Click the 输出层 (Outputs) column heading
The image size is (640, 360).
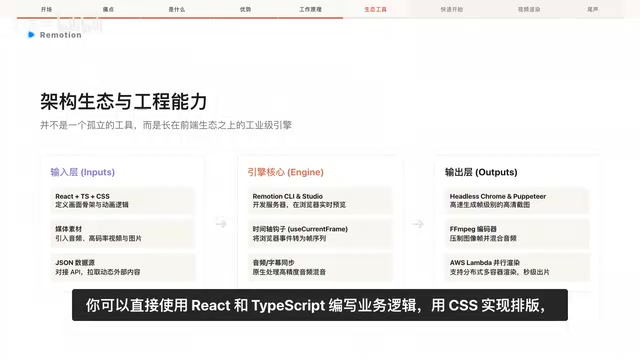point(481,172)
